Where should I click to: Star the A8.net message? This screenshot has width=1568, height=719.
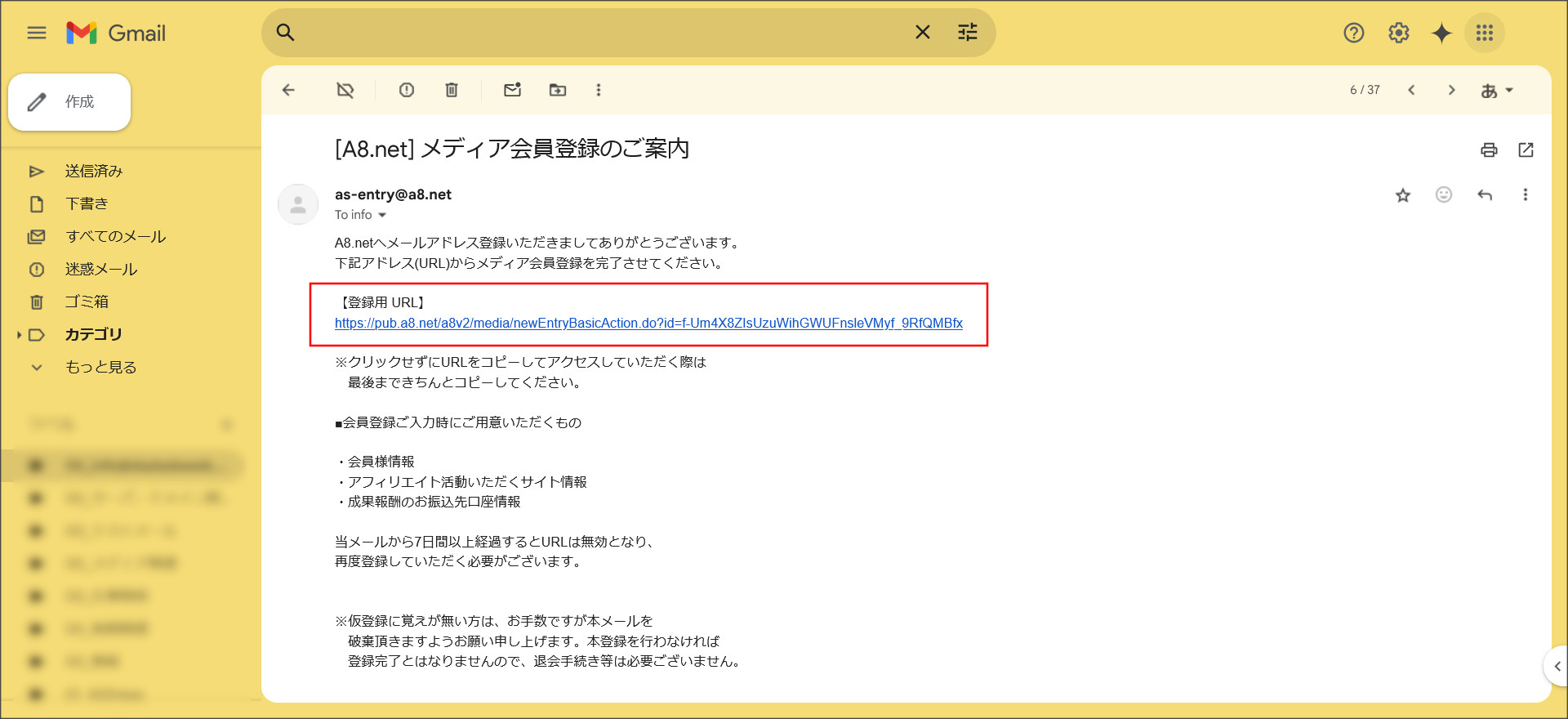tap(1403, 195)
